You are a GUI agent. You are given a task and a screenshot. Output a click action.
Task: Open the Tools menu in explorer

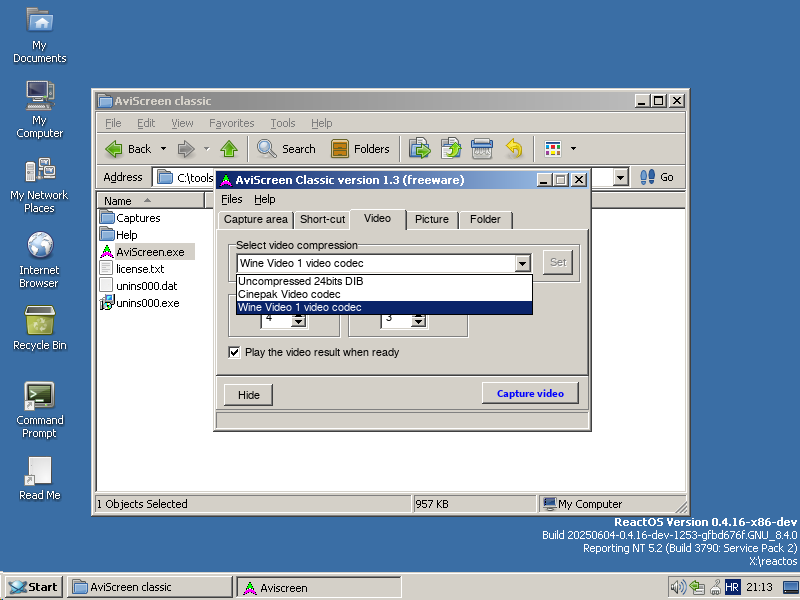pyautogui.click(x=283, y=123)
